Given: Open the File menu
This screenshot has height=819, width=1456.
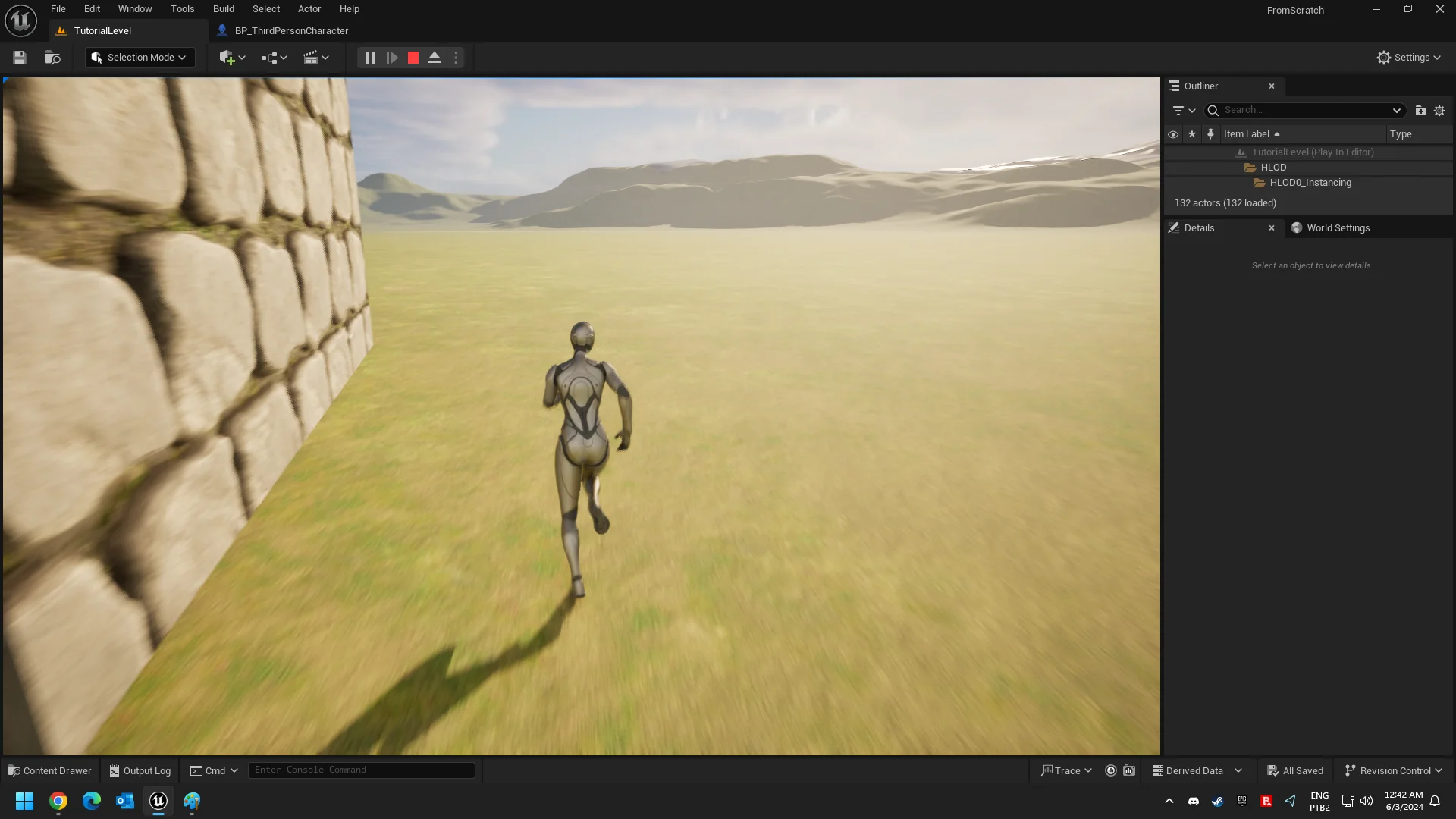Looking at the screenshot, I should tap(58, 9).
